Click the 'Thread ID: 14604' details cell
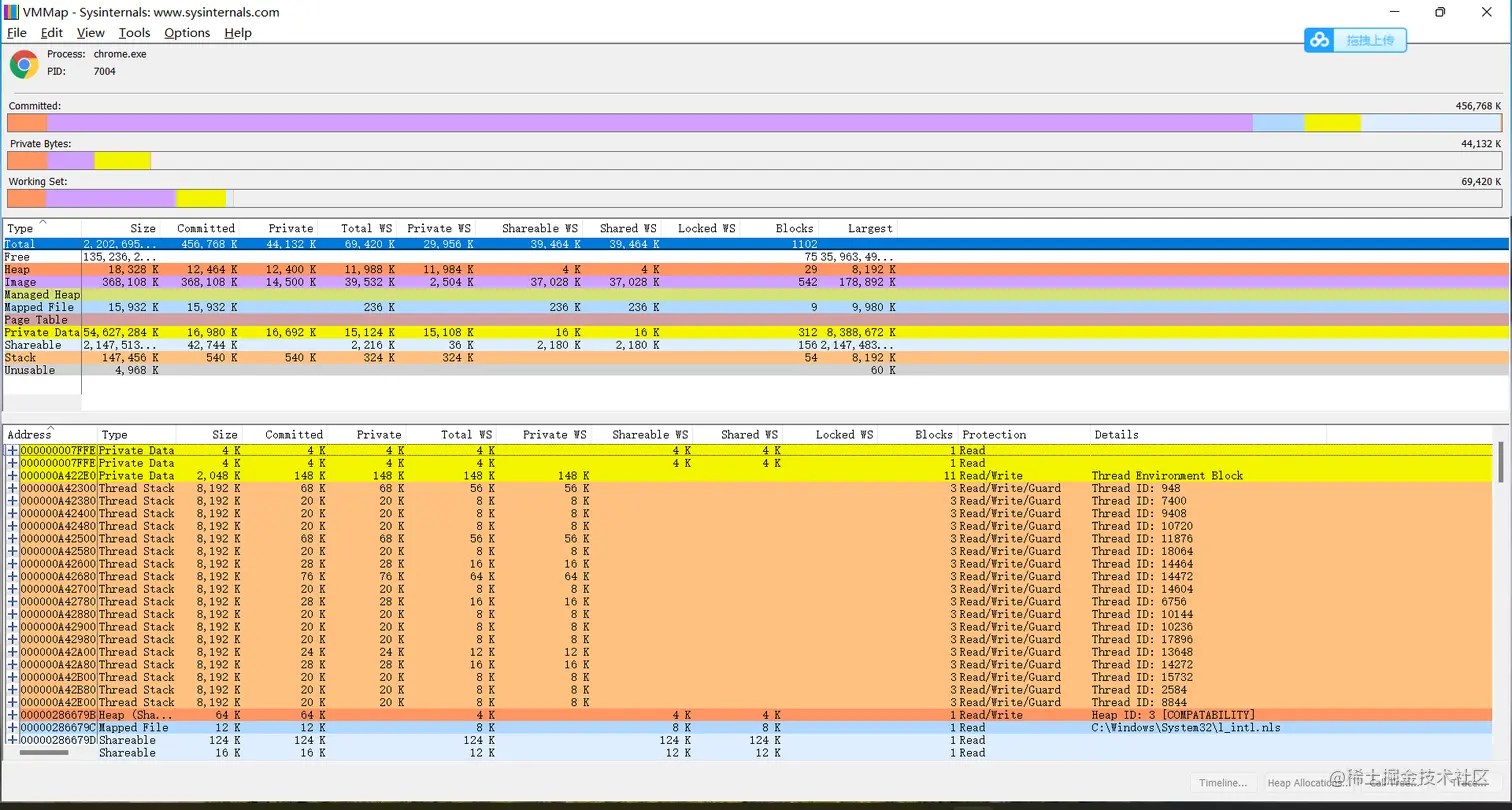 (x=1143, y=589)
